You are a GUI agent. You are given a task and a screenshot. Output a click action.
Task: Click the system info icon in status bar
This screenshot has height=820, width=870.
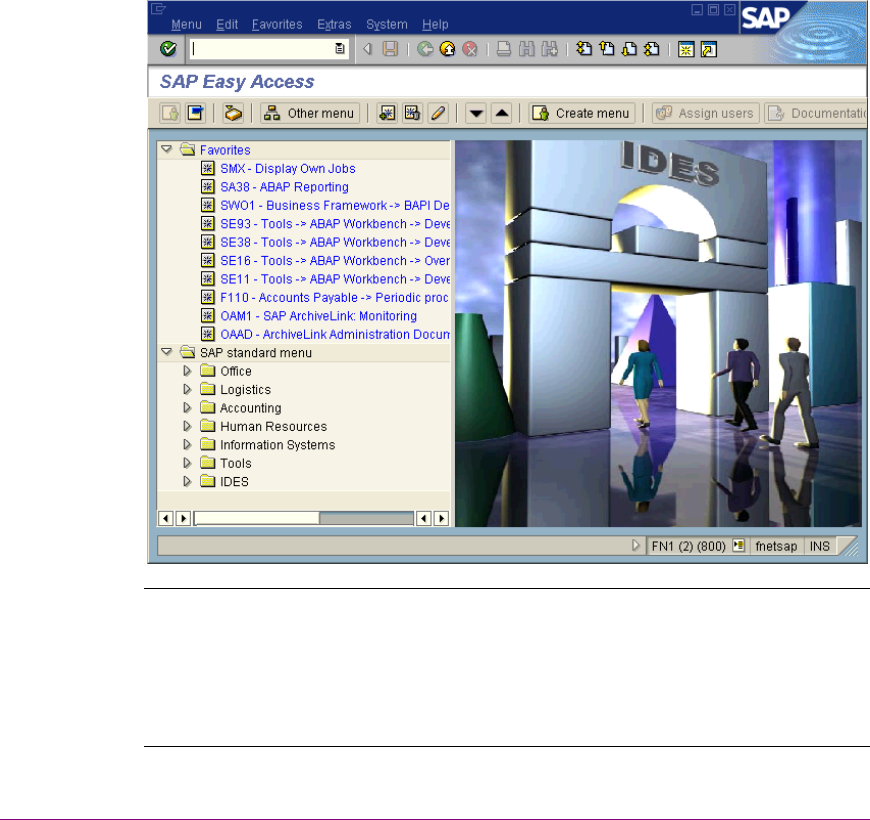point(739,545)
